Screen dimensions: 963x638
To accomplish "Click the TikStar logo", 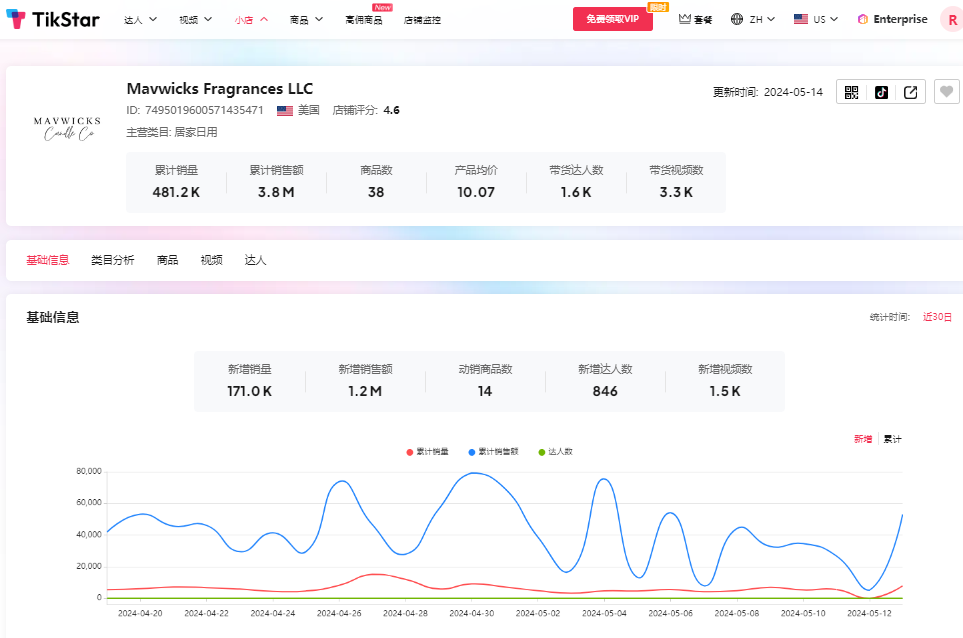I will pyautogui.click(x=53, y=20).
